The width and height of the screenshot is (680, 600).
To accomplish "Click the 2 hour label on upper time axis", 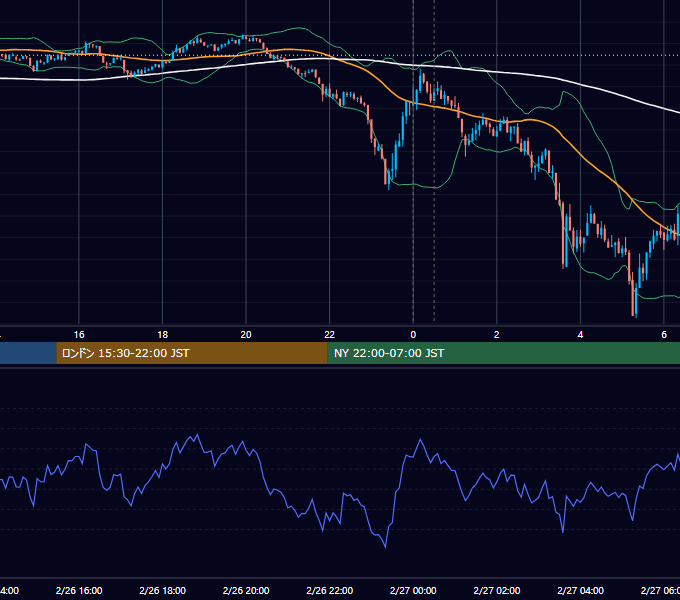I will (497, 335).
